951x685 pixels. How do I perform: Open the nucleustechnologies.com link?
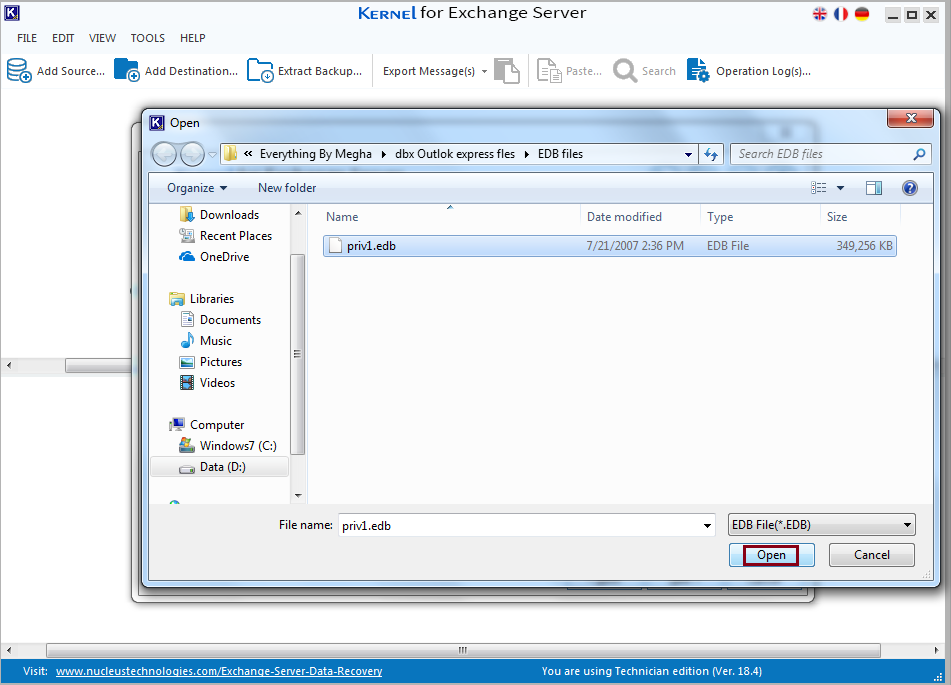[219, 671]
